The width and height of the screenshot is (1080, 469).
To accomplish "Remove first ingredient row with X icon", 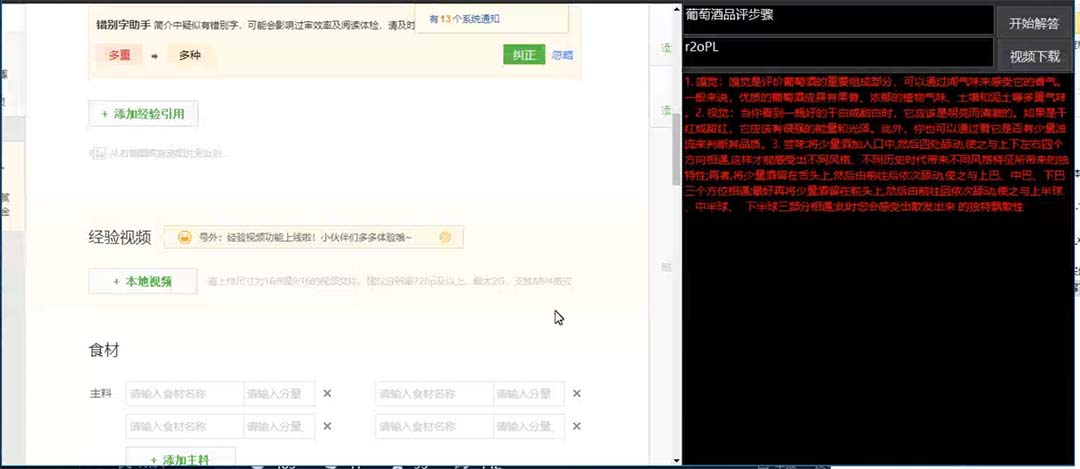I will coord(327,394).
